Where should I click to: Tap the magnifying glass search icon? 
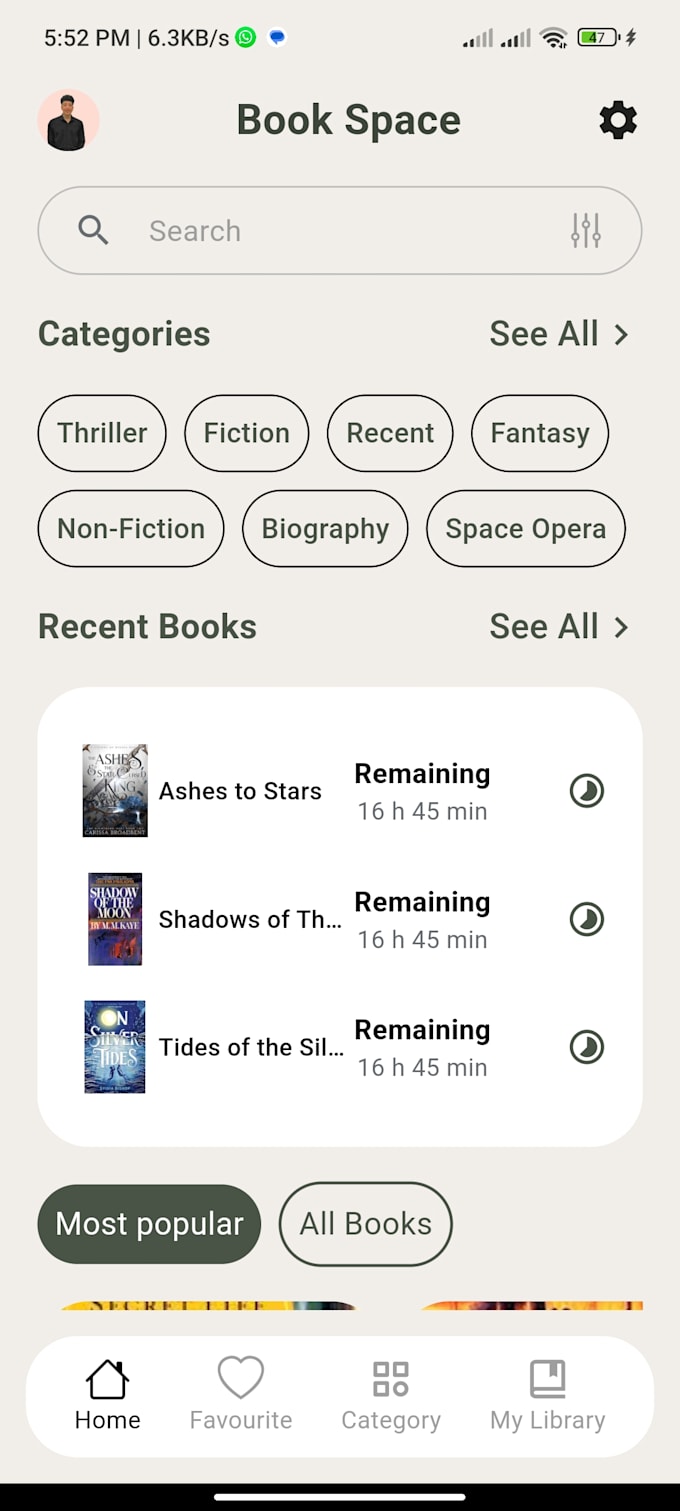coord(93,231)
